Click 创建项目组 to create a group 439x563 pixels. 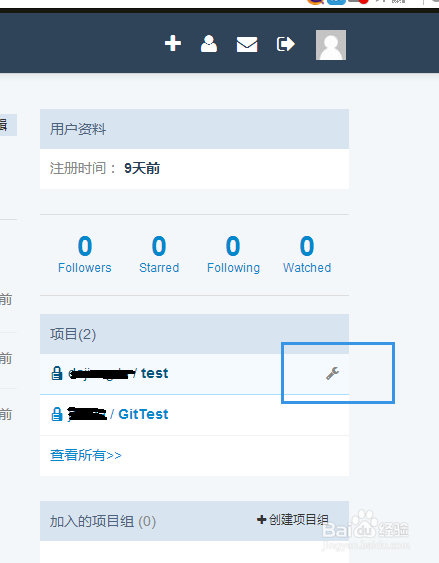pyautogui.click(x=293, y=520)
